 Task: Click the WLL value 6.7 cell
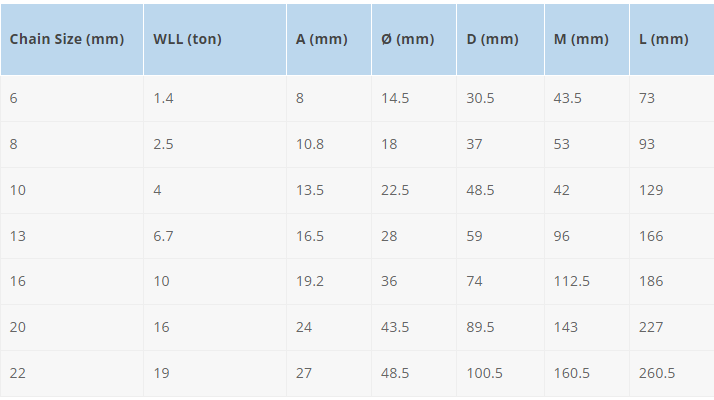[215, 236]
